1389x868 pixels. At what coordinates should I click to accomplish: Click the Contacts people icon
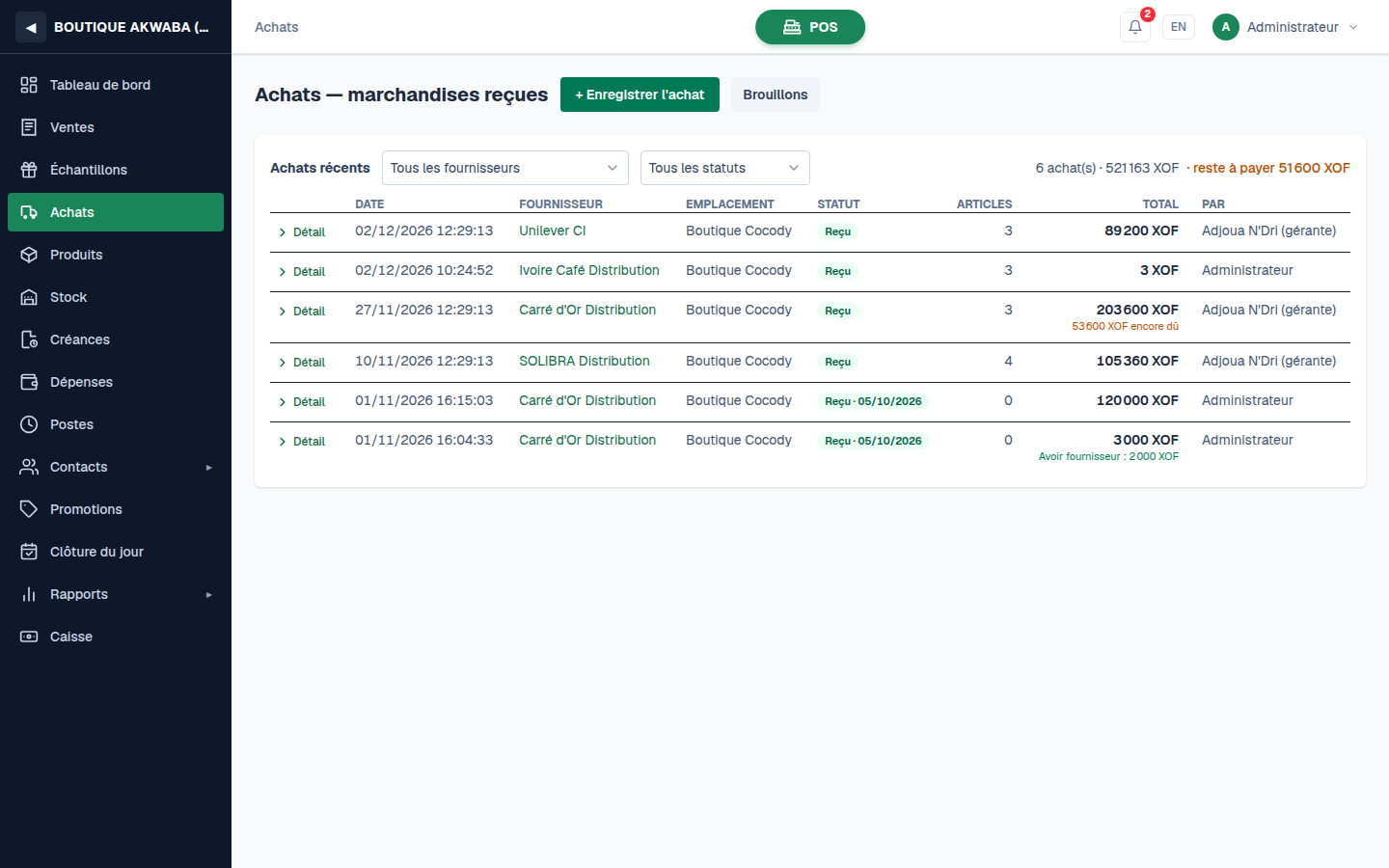click(29, 467)
